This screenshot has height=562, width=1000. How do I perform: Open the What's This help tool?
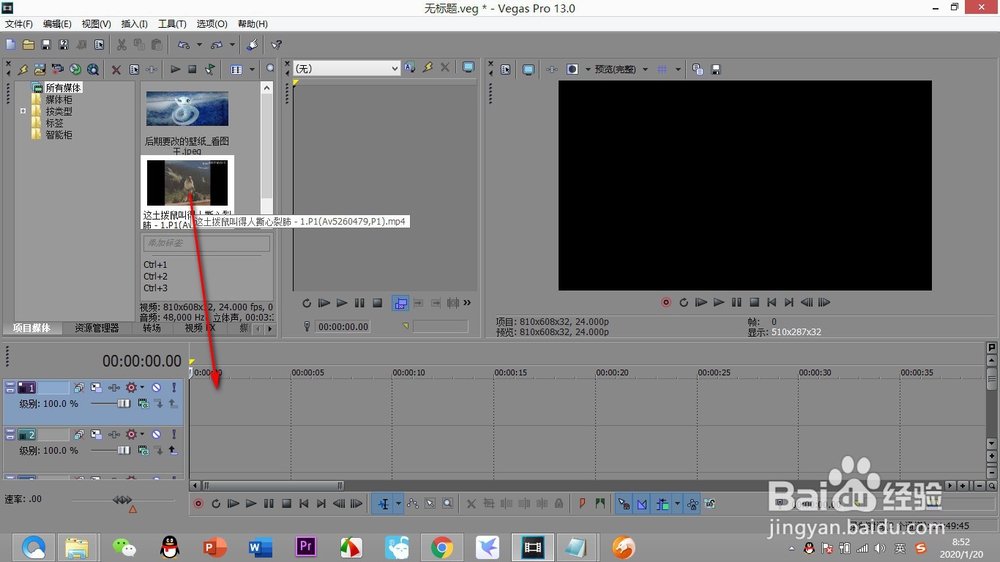pos(276,45)
